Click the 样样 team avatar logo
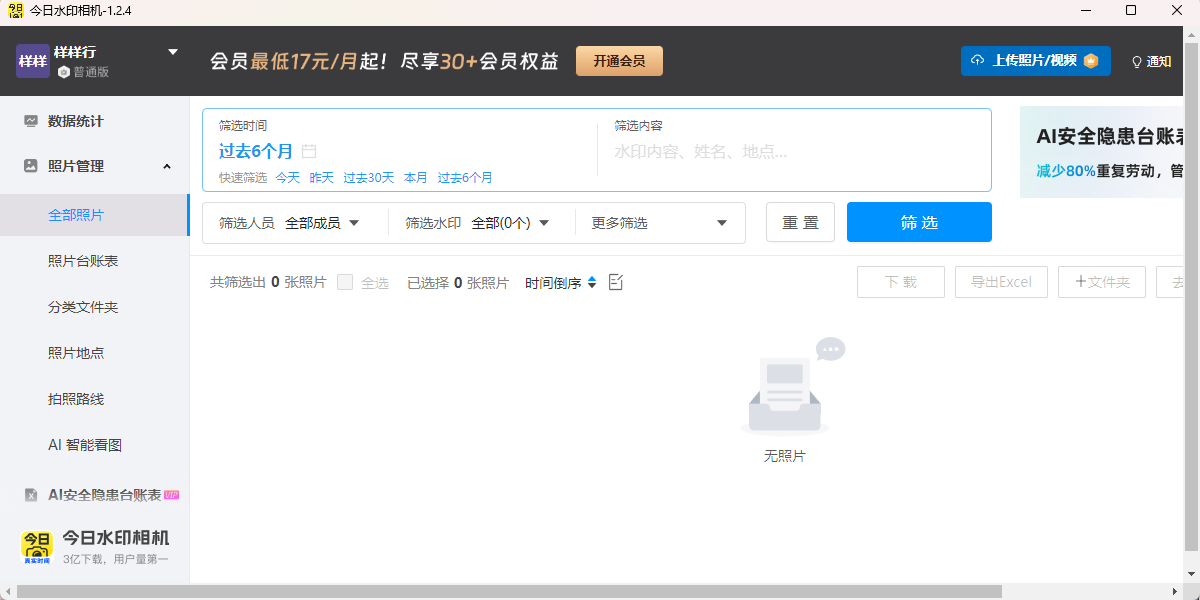Viewport: 1200px width, 600px height. tap(33, 61)
